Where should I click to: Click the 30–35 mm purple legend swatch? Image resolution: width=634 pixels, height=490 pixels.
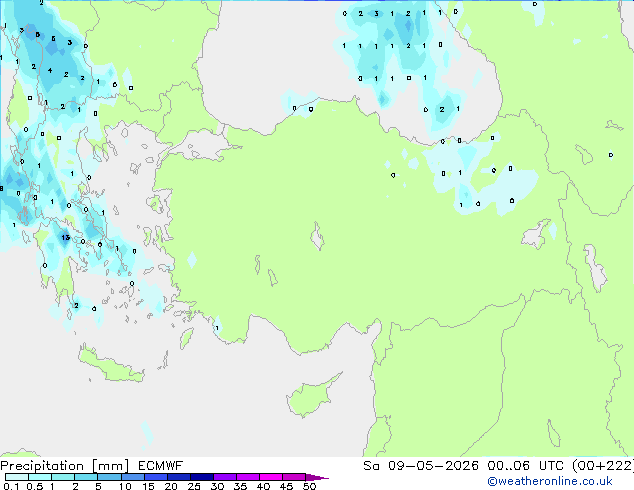[225, 477]
